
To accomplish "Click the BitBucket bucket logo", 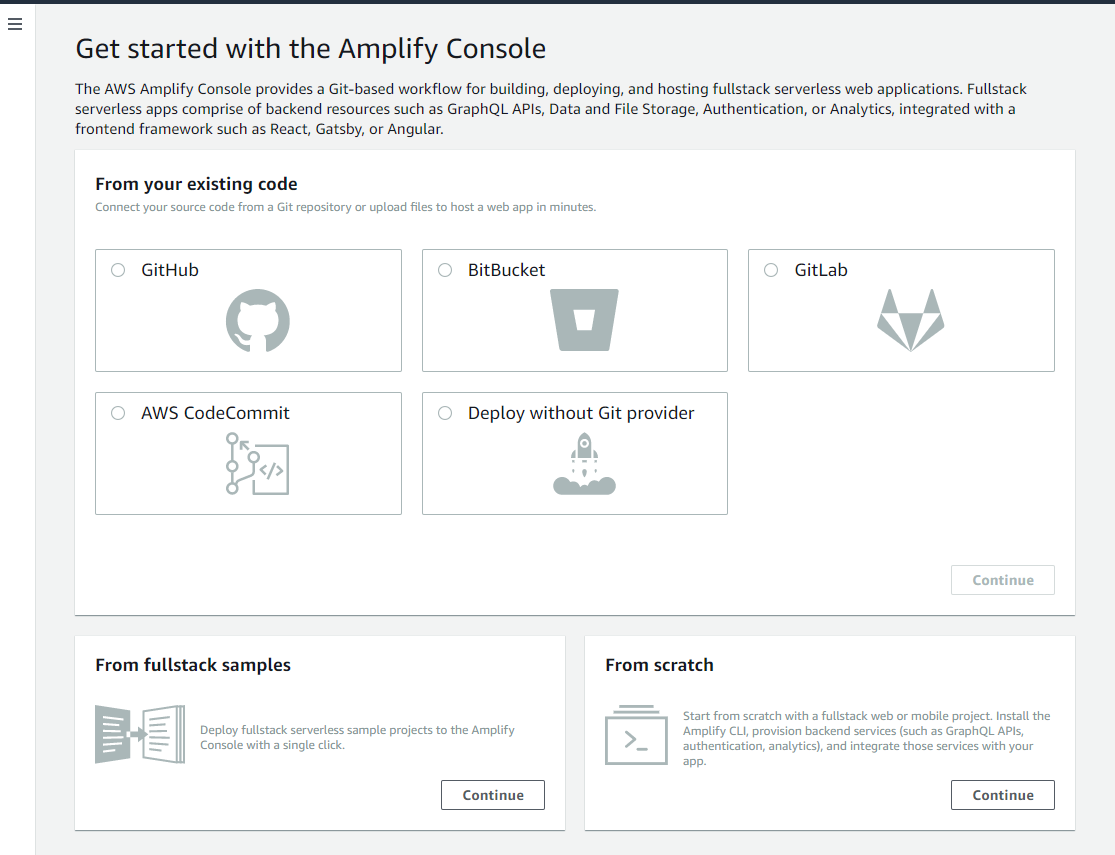I will pyautogui.click(x=584, y=320).
